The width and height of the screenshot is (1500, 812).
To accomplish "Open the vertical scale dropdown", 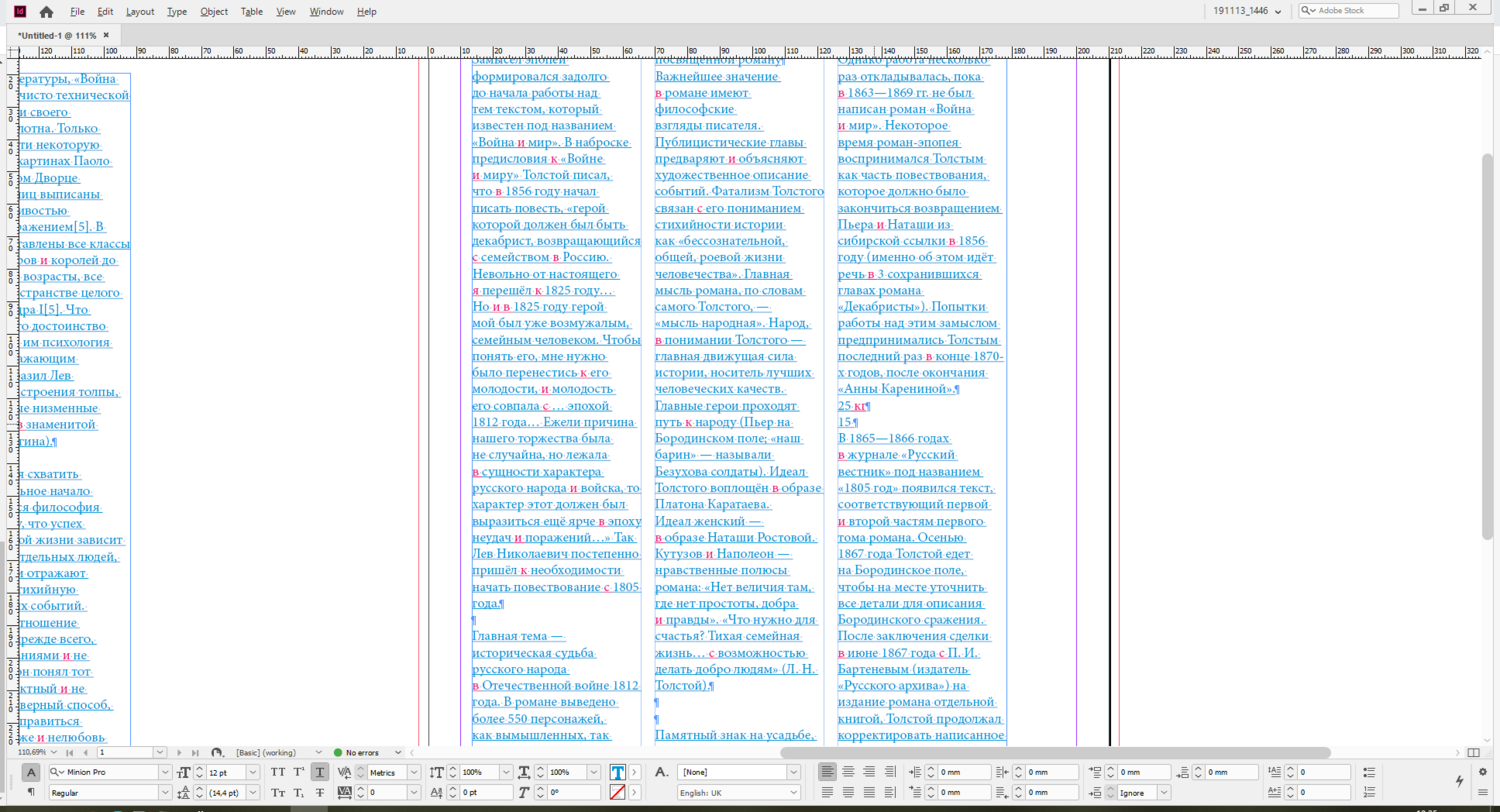I will pyautogui.click(x=507, y=772).
